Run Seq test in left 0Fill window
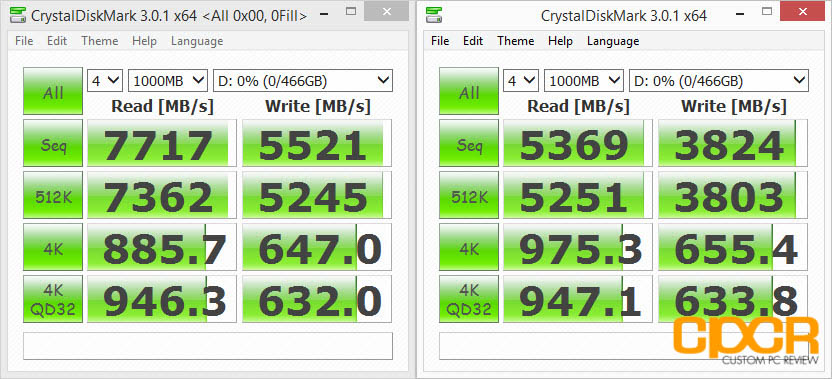Image resolution: width=832 pixels, height=379 pixels. [x=53, y=143]
